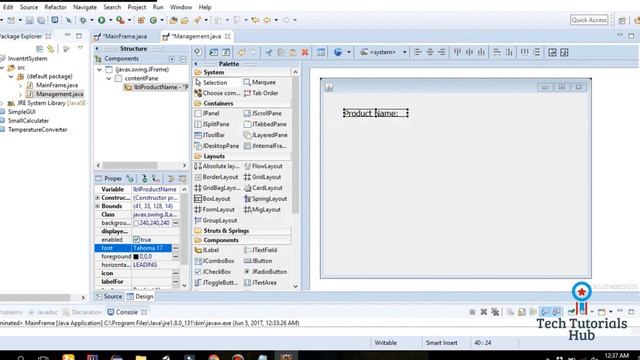Select the JLabel palette component
Screen dimensions: 640x360
(207, 250)
